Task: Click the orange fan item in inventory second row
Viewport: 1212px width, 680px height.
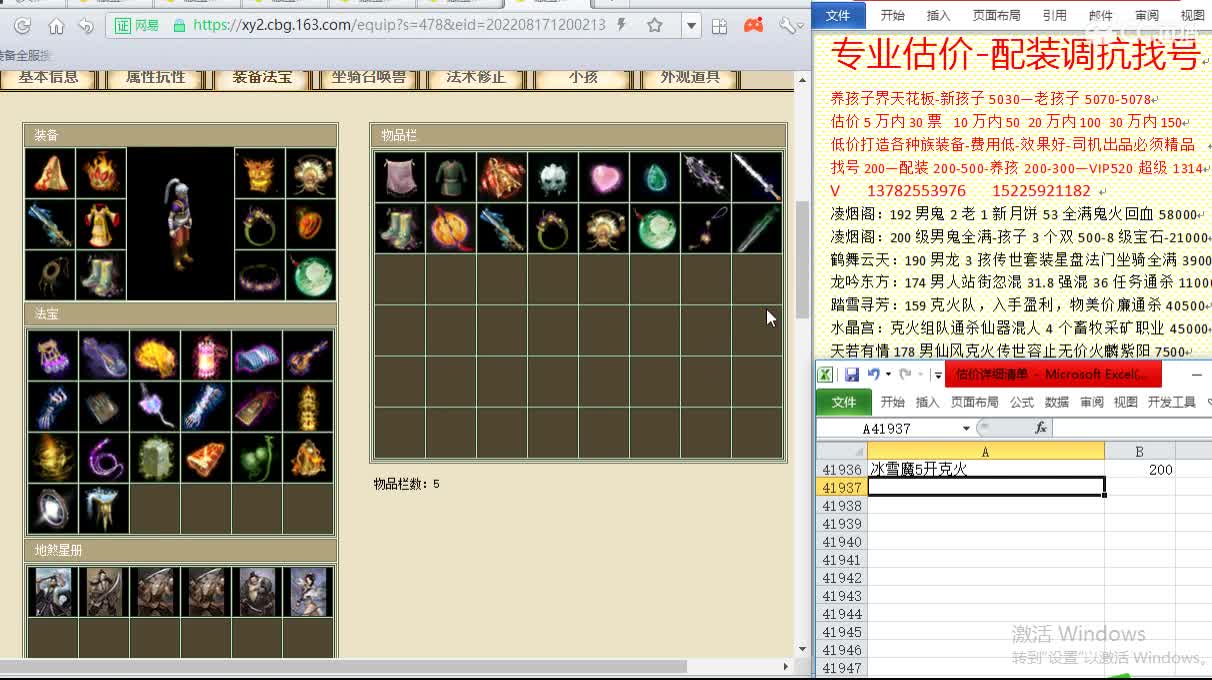Action: click(x=451, y=228)
